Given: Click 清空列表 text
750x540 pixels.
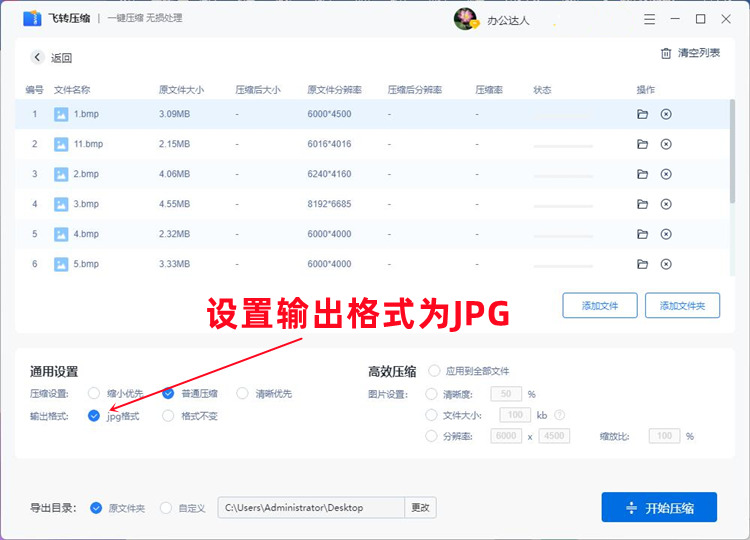Looking at the screenshot, I should point(699,53).
